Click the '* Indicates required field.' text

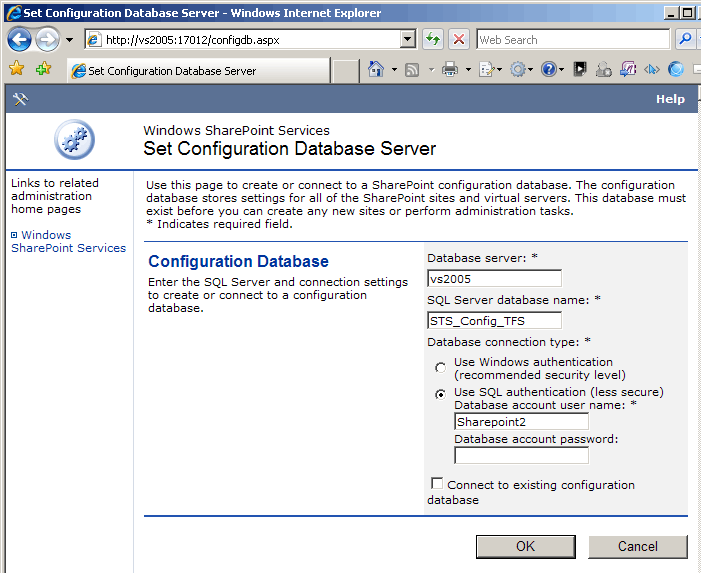tap(219, 224)
